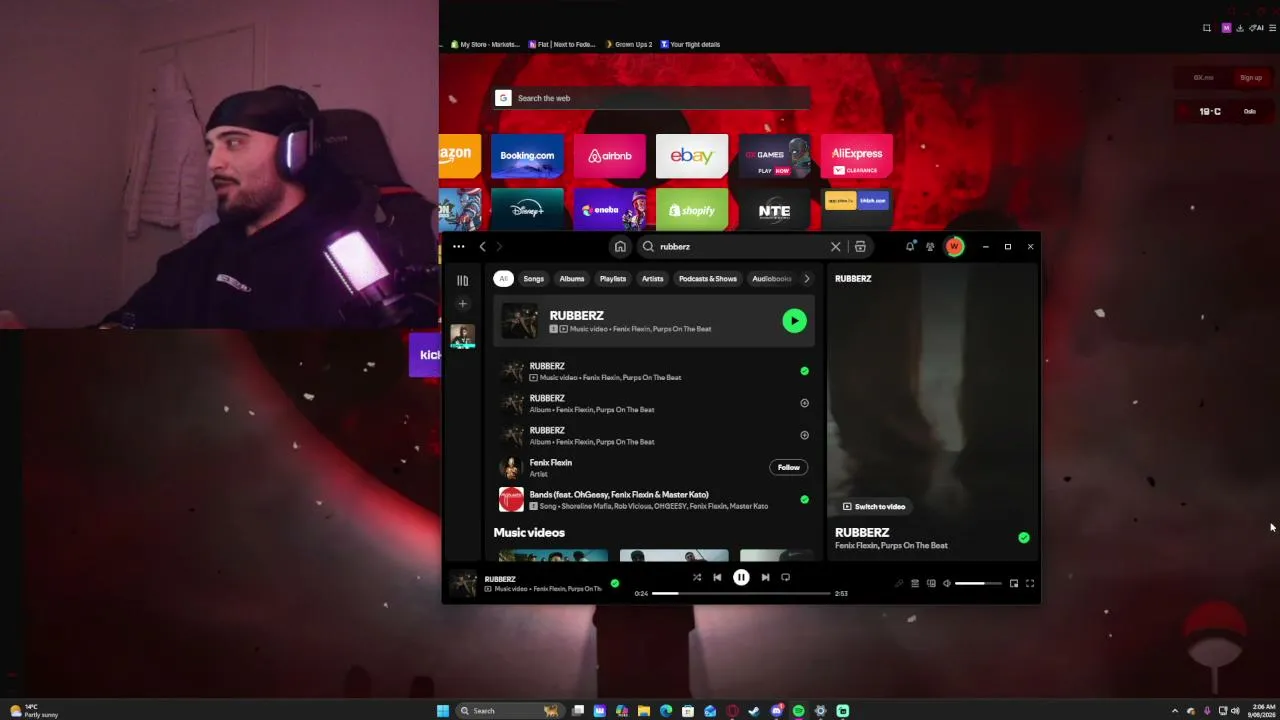Open artist link under Now Playing RUBBERZ title
The width and height of the screenshot is (1280, 720).
(891, 546)
